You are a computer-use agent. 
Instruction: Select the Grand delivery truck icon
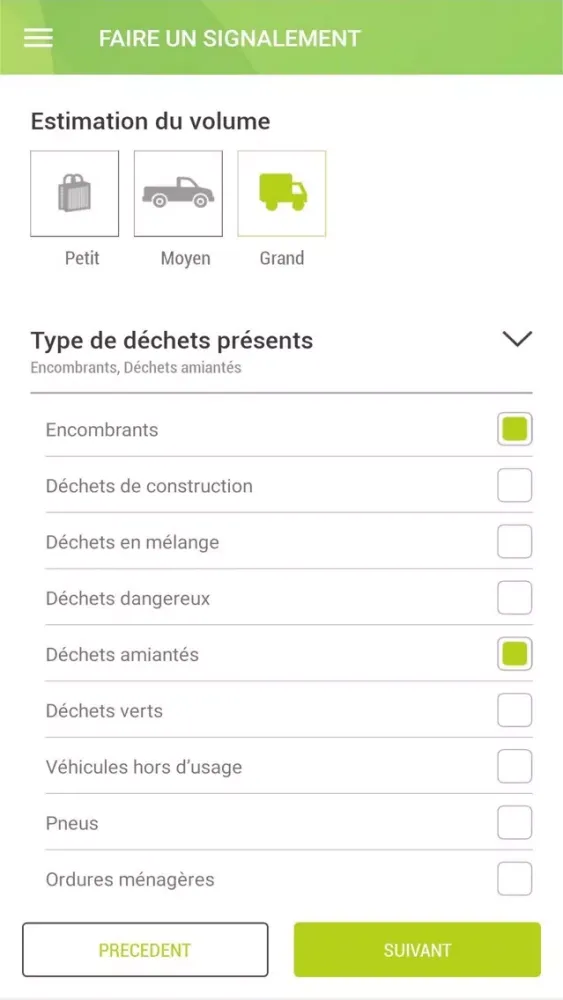282,194
